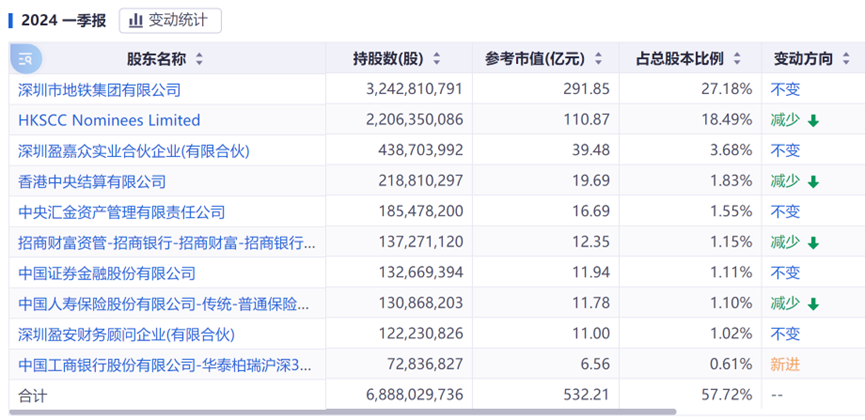Open 中央汇金资产管理有限责任公司 link
The height and width of the screenshot is (420, 865).
coord(121,211)
